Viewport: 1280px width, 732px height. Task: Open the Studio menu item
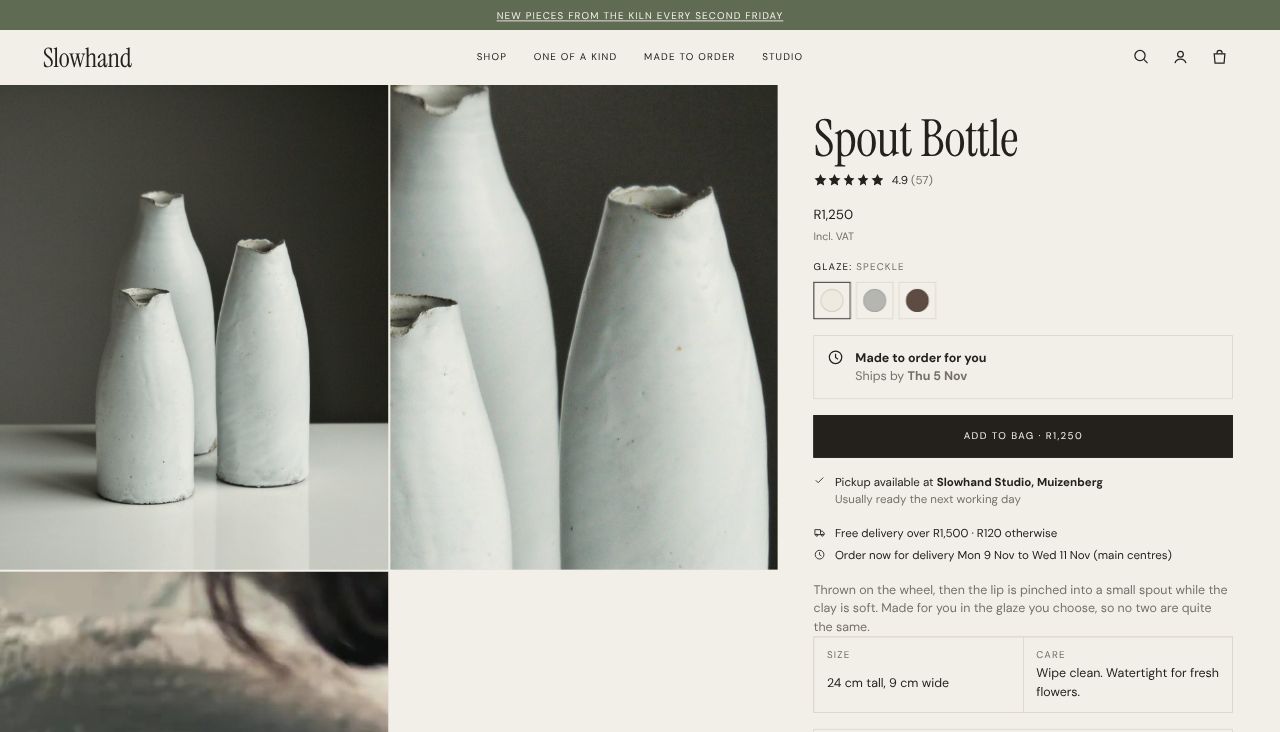pyautogui.click(x=782, y=57)
